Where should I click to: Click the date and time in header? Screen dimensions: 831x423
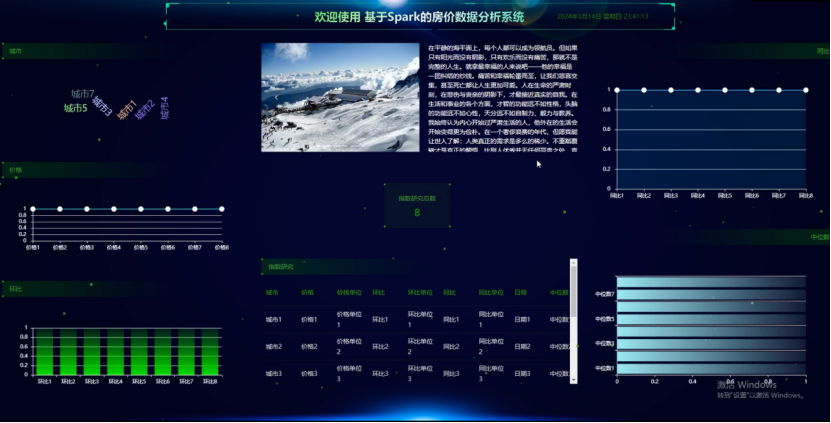603,16
